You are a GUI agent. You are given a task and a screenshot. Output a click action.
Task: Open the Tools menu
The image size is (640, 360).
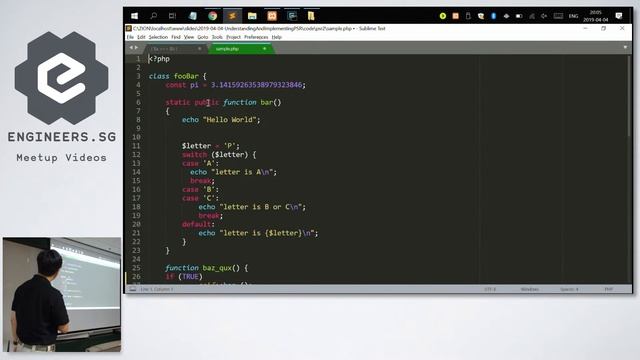pyautogui.click(x=217, y=37)
